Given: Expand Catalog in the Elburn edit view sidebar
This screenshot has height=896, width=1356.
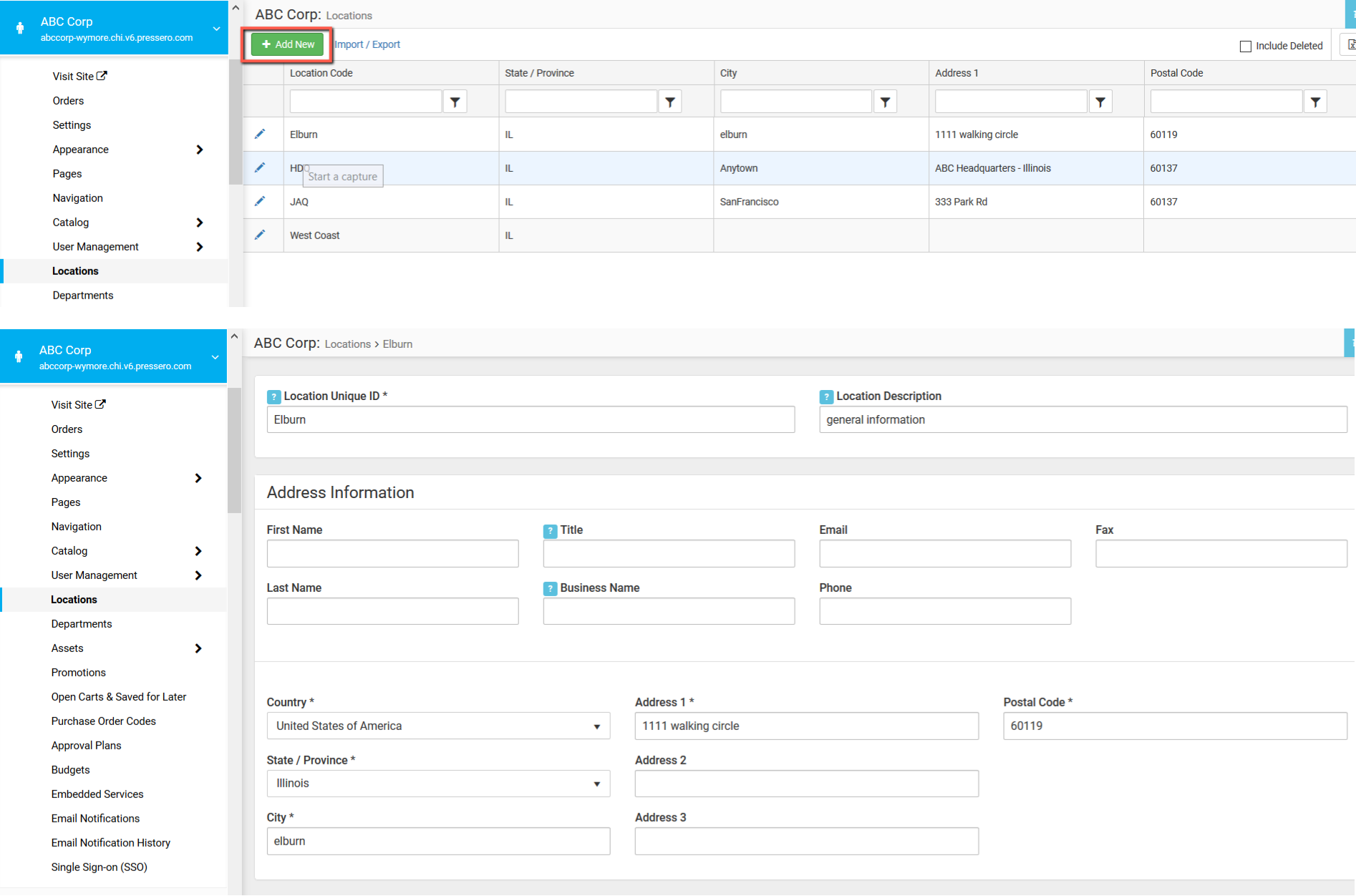Looking at the screenshot, I should pos(198,551).
